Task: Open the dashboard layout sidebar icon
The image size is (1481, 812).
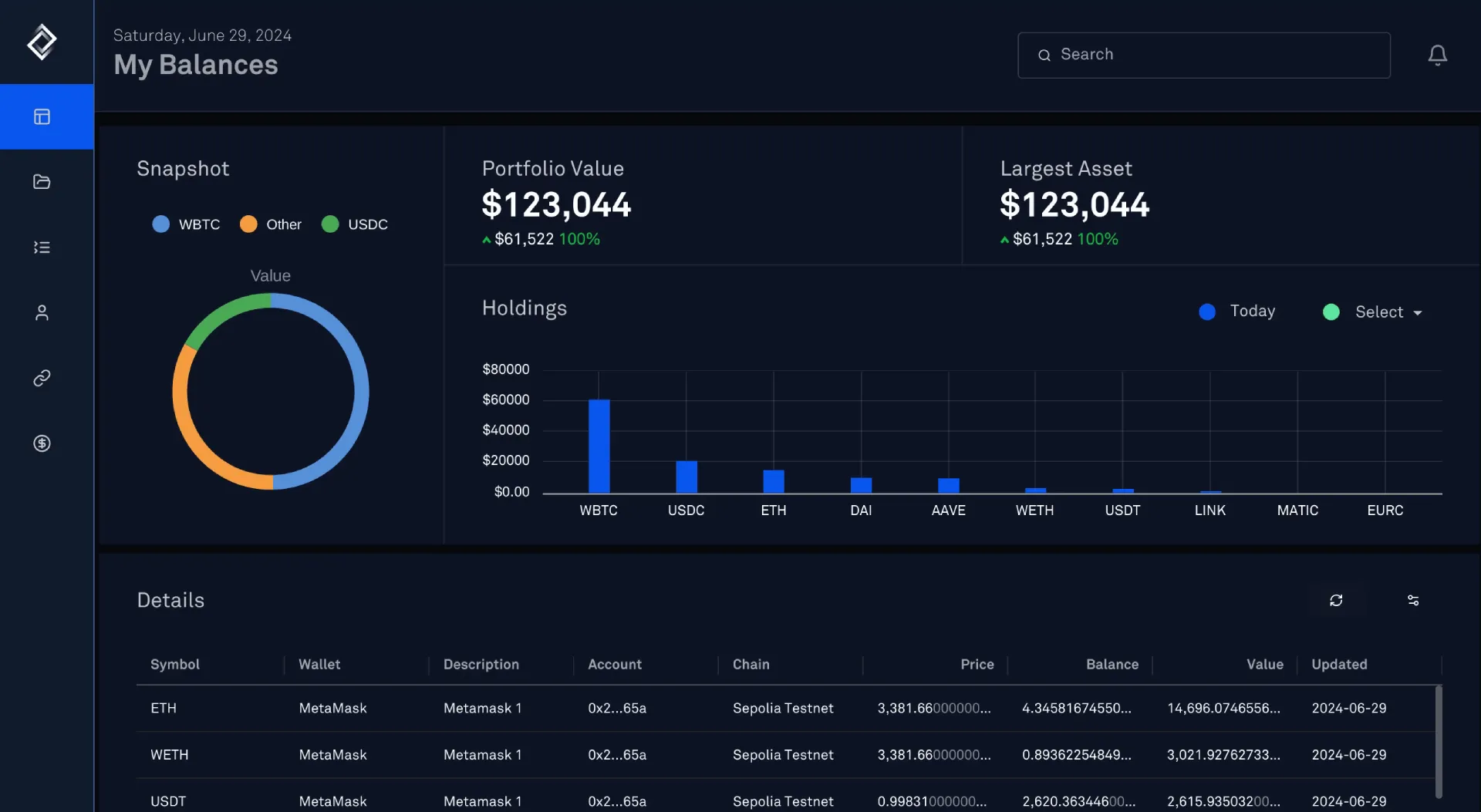Action: coord(42,116)
